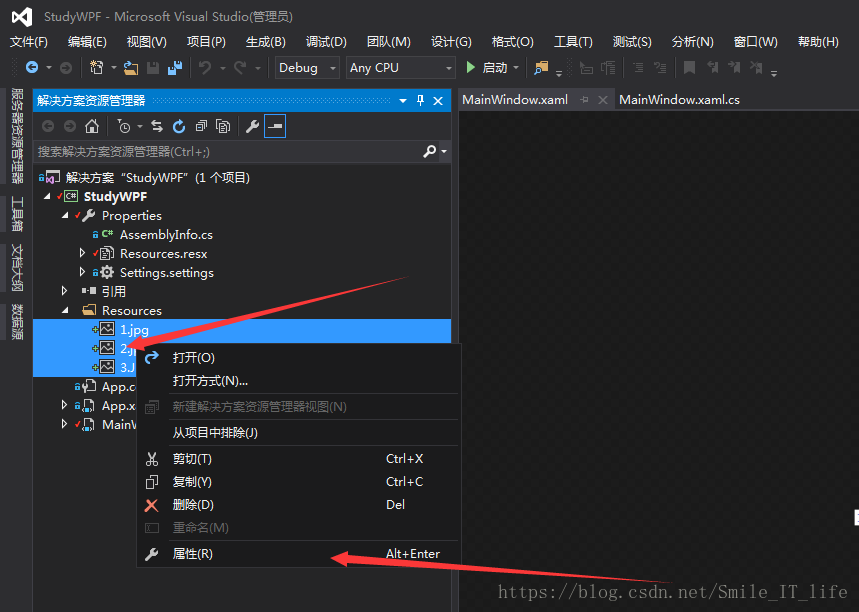This screenshot has height=612, width=859.
Task: Open Solution Explorer window options dropdown arrow
Action: click(x=403, y=101)
